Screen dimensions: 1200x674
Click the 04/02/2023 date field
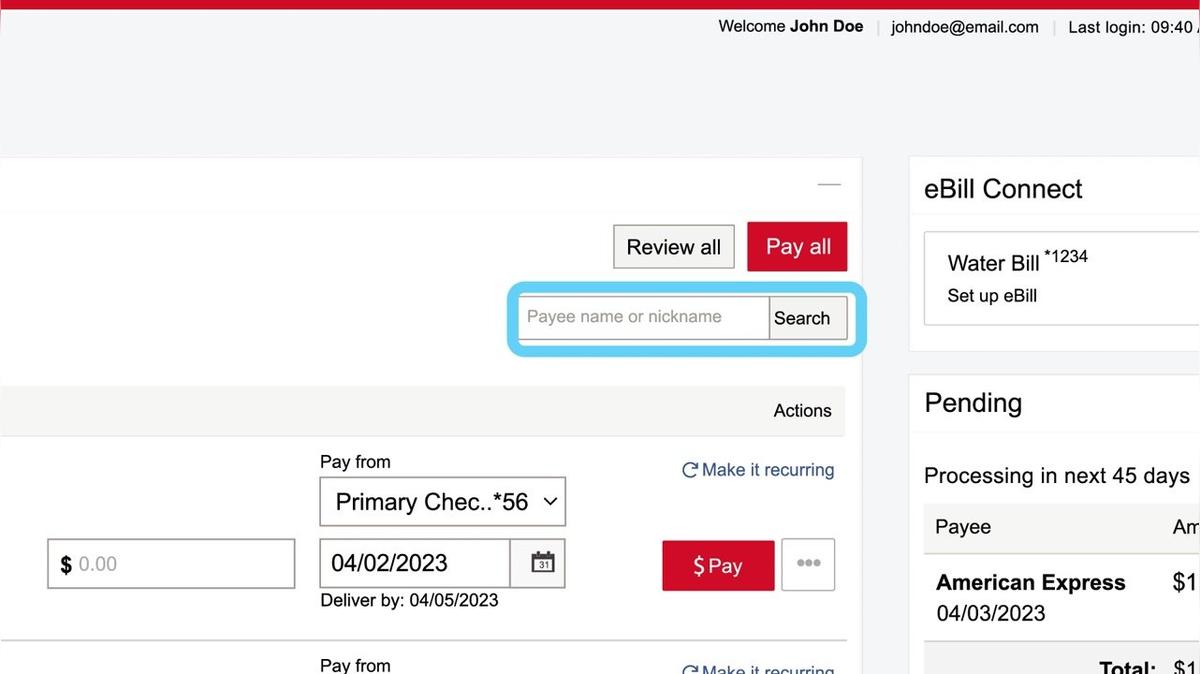tap(415, 563)
